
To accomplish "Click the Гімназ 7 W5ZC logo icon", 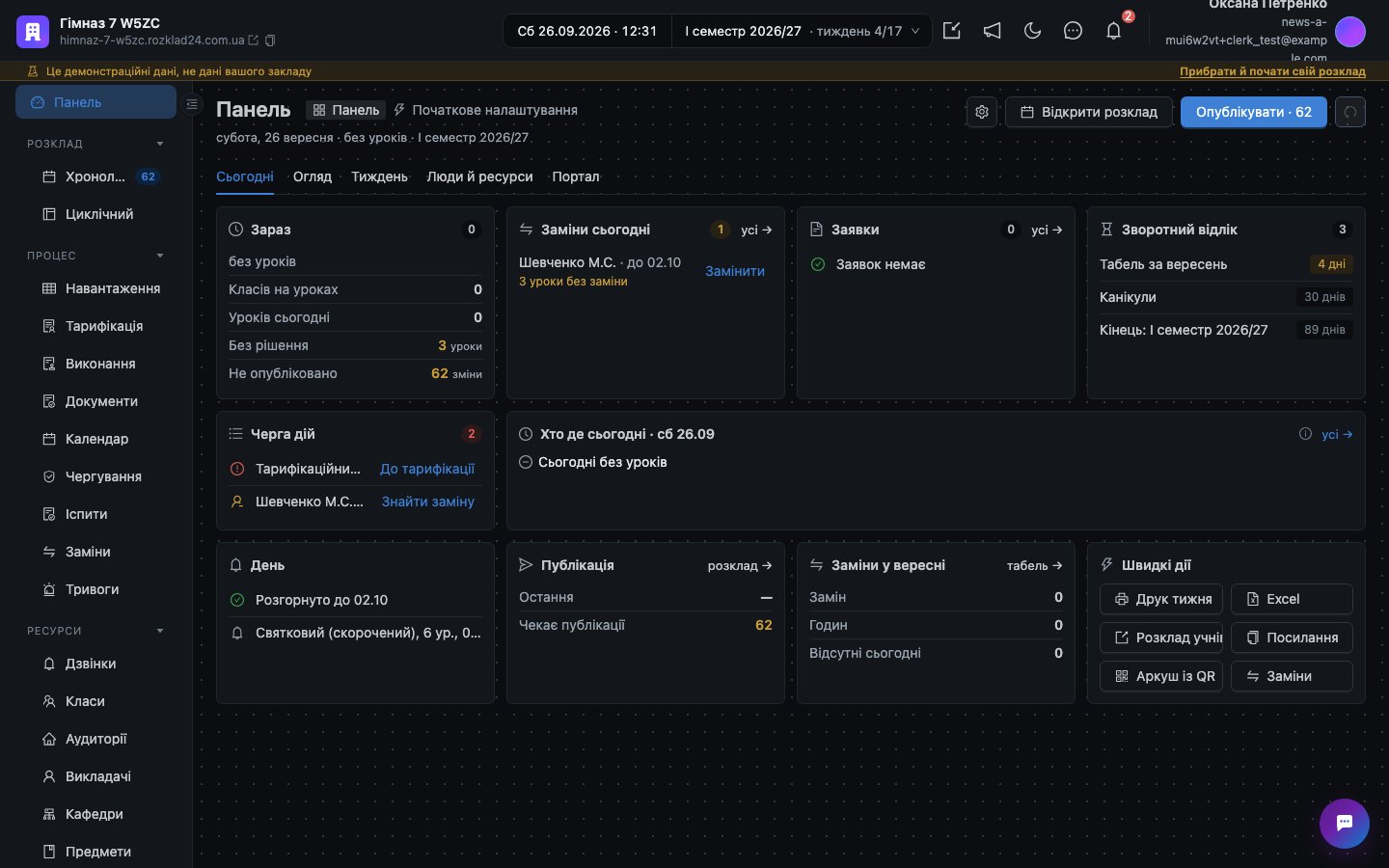I will (33, 31).
